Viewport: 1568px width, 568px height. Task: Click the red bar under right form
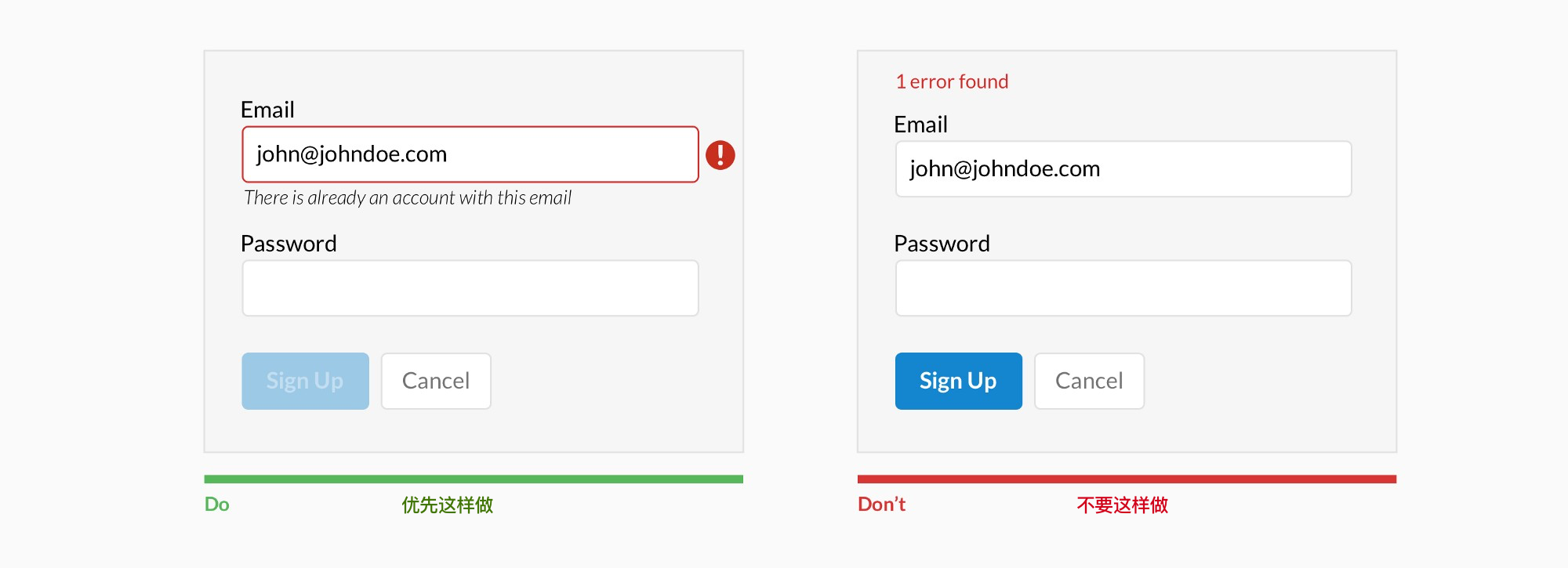tap(1127, 479)
